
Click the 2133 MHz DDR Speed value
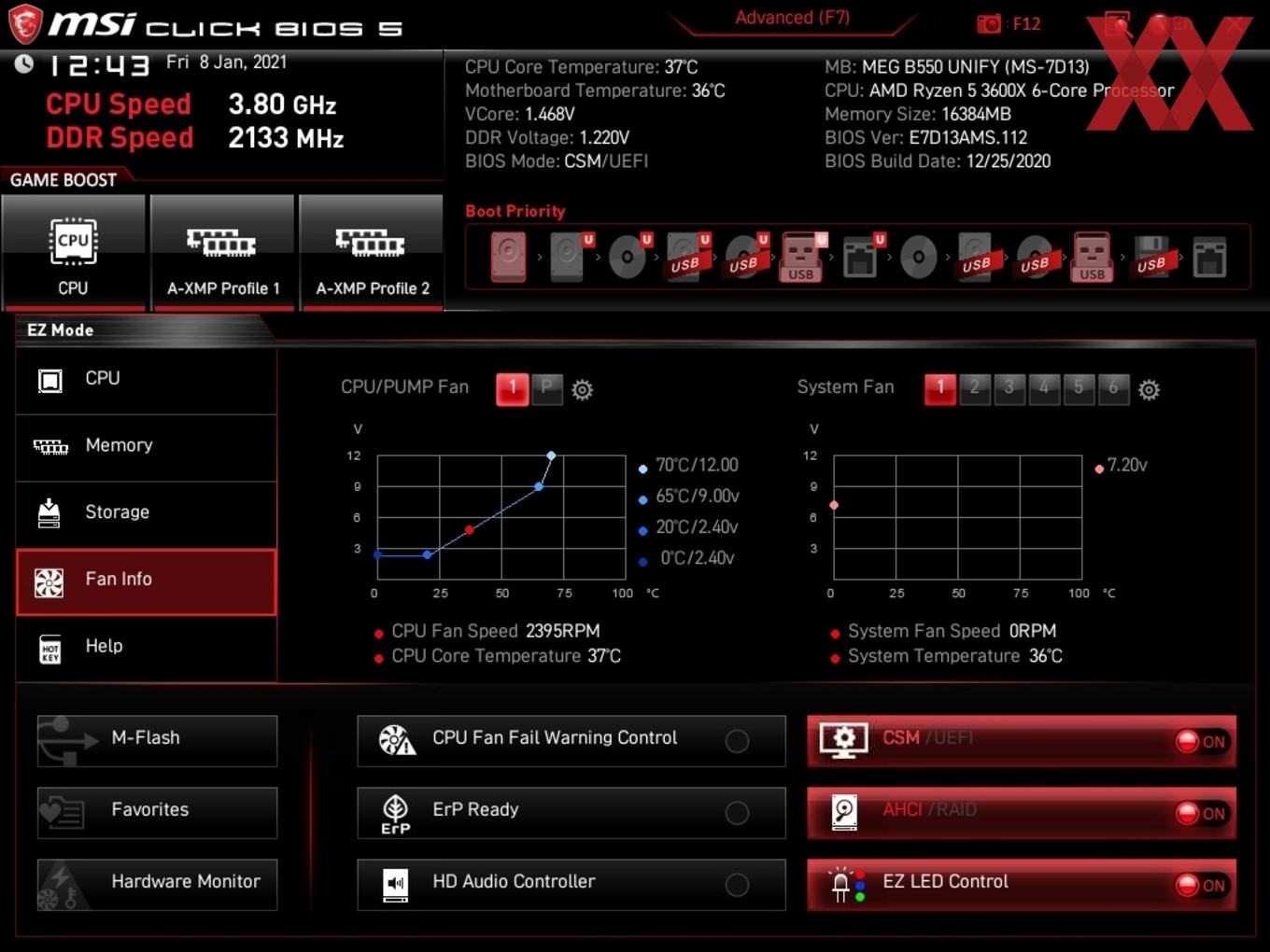point(286,138)
